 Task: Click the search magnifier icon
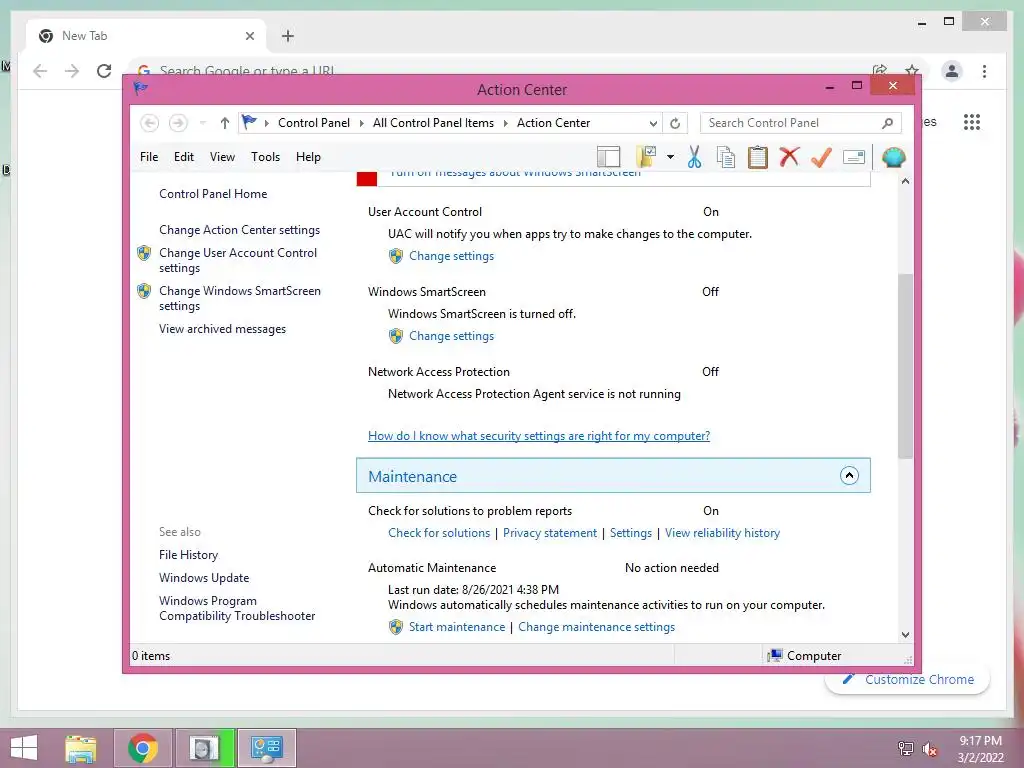click(x=887, y=123)
